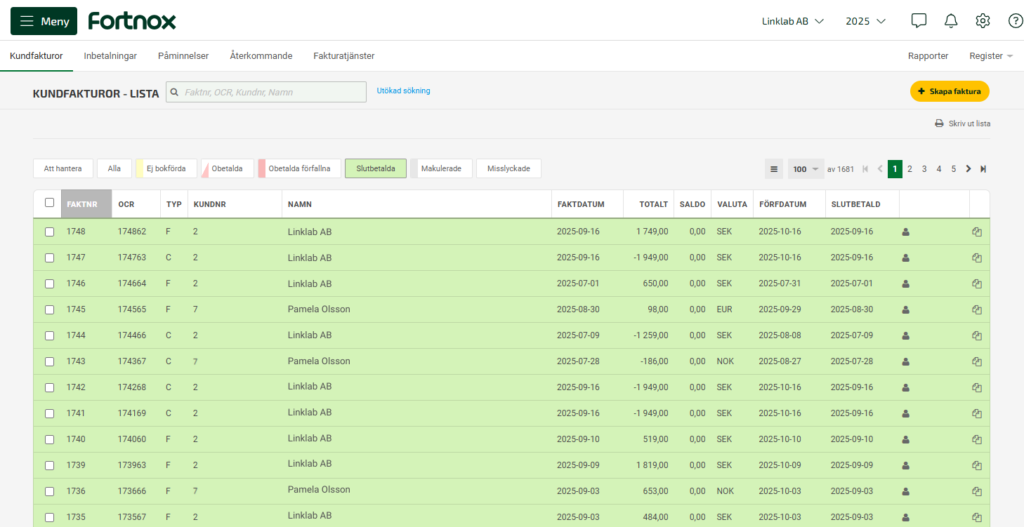Click the printer icon for Skriv ut lista

pos(939,124)
